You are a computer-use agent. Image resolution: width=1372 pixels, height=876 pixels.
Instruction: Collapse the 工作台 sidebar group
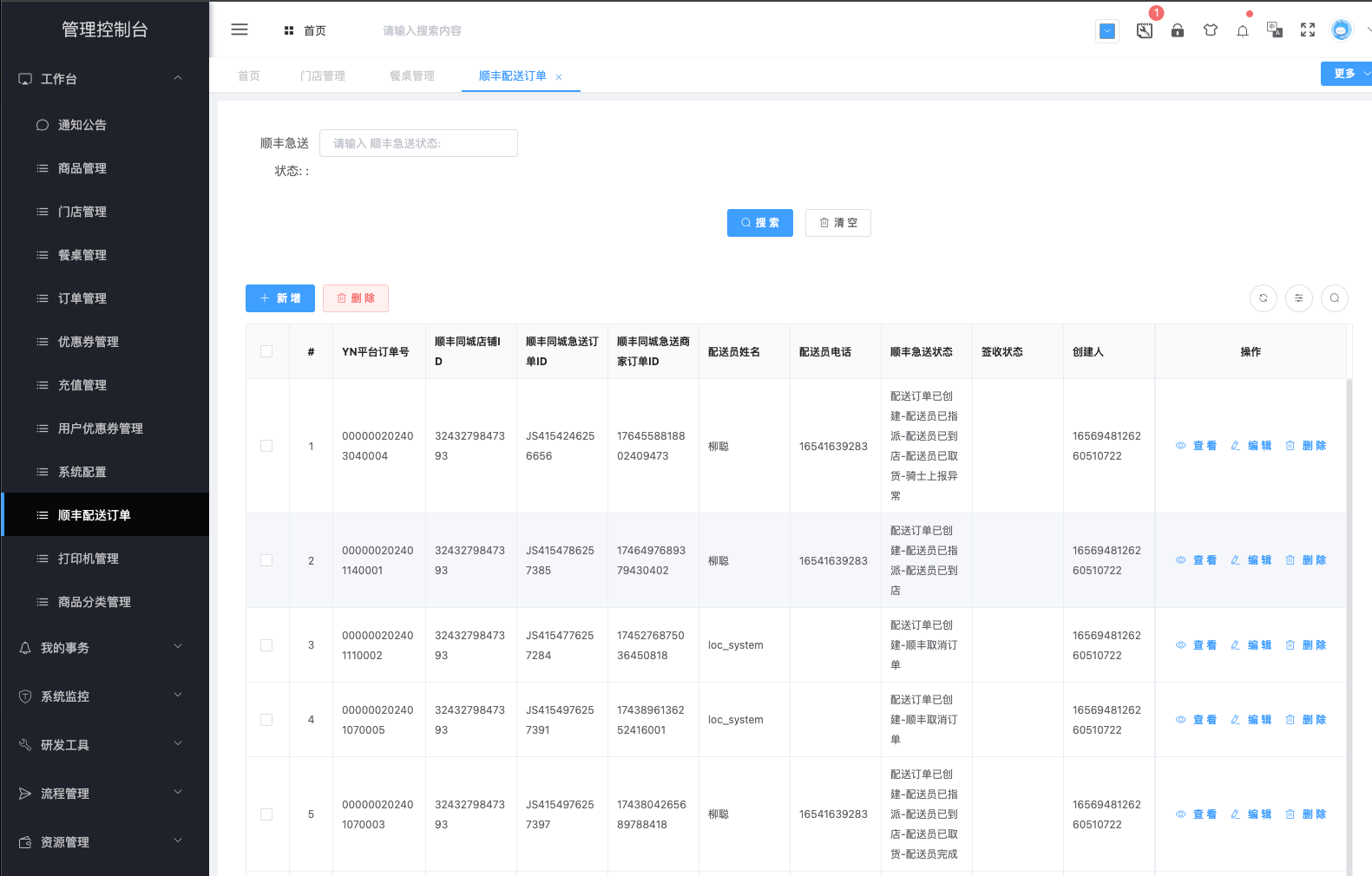pos(105,79)
